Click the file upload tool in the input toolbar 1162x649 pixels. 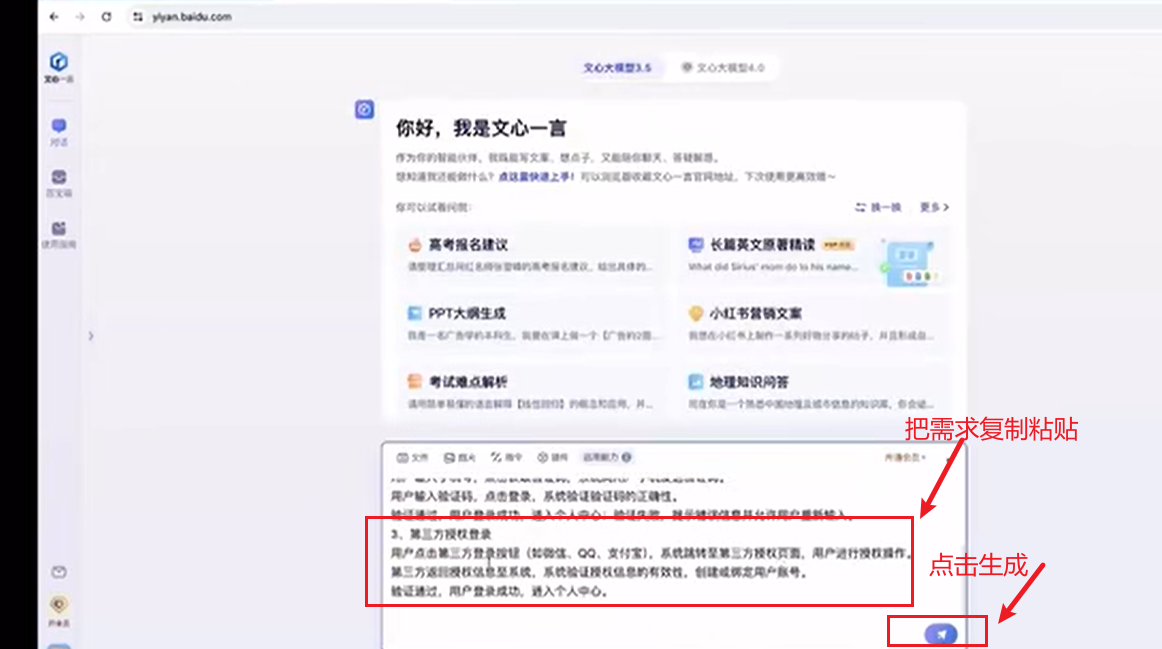412,457
